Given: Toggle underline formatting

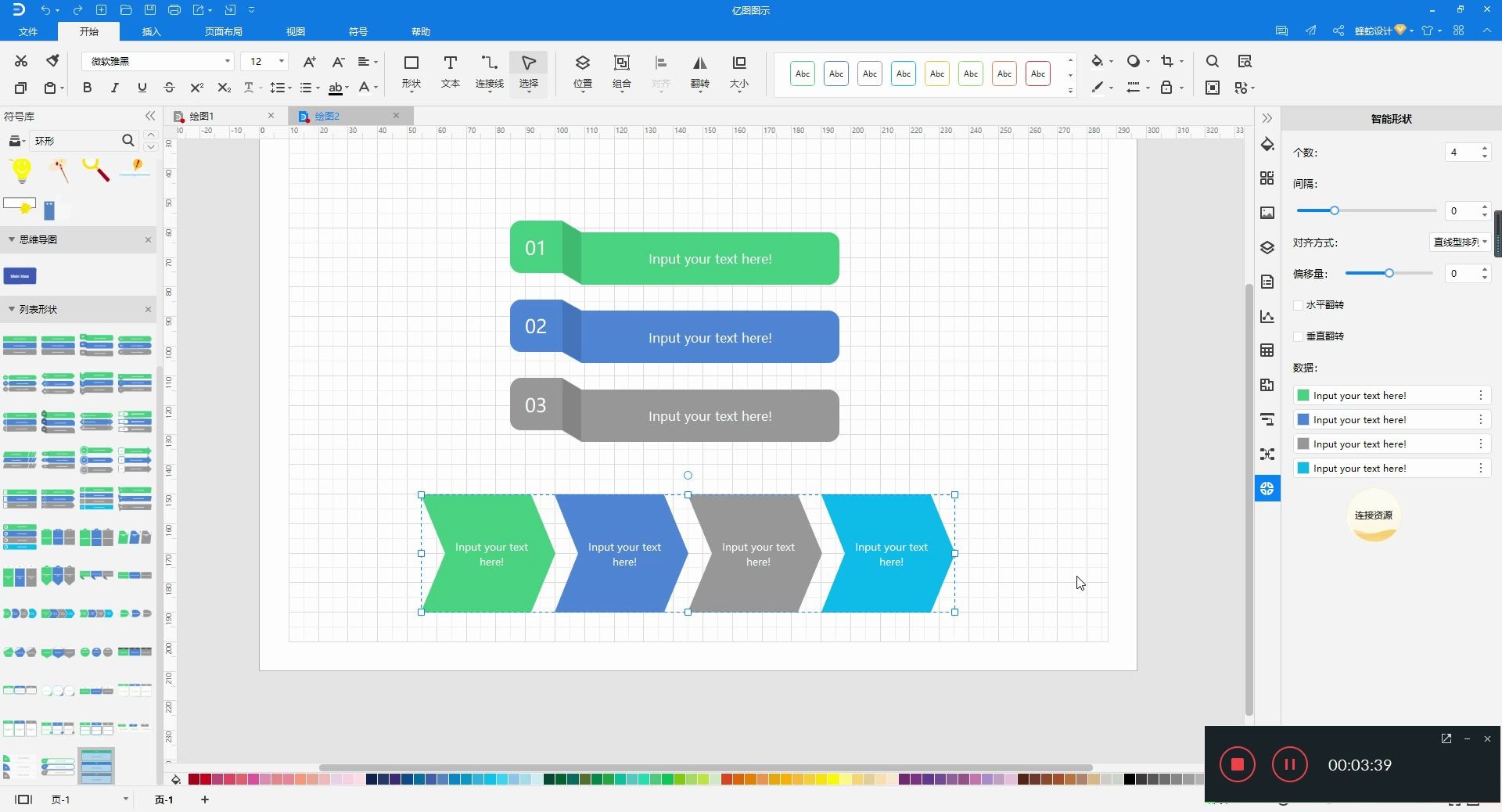Looking at the screenshot, I should point(142,88).
